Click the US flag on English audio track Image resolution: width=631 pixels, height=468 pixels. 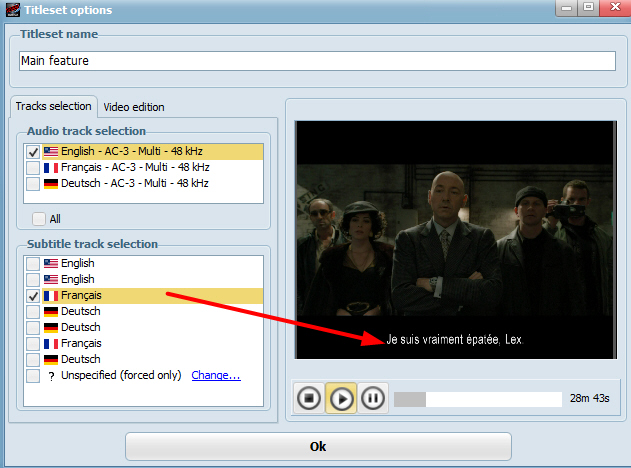coord(51,151)
